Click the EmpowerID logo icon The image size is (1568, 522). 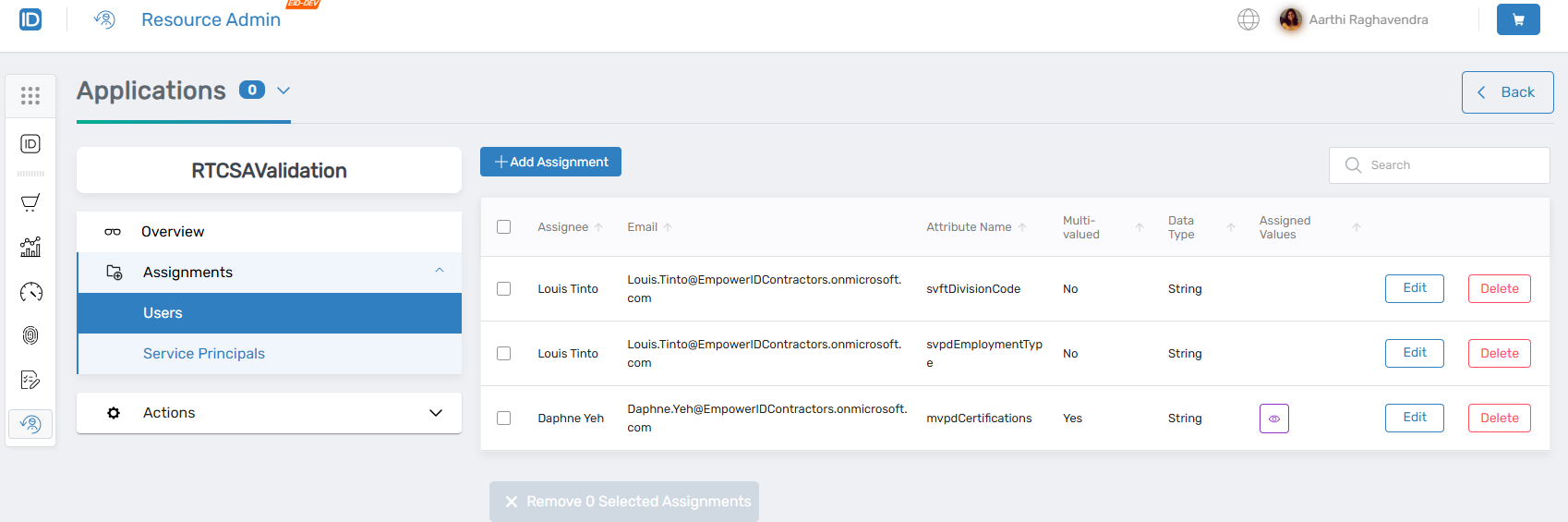(30, 19)
